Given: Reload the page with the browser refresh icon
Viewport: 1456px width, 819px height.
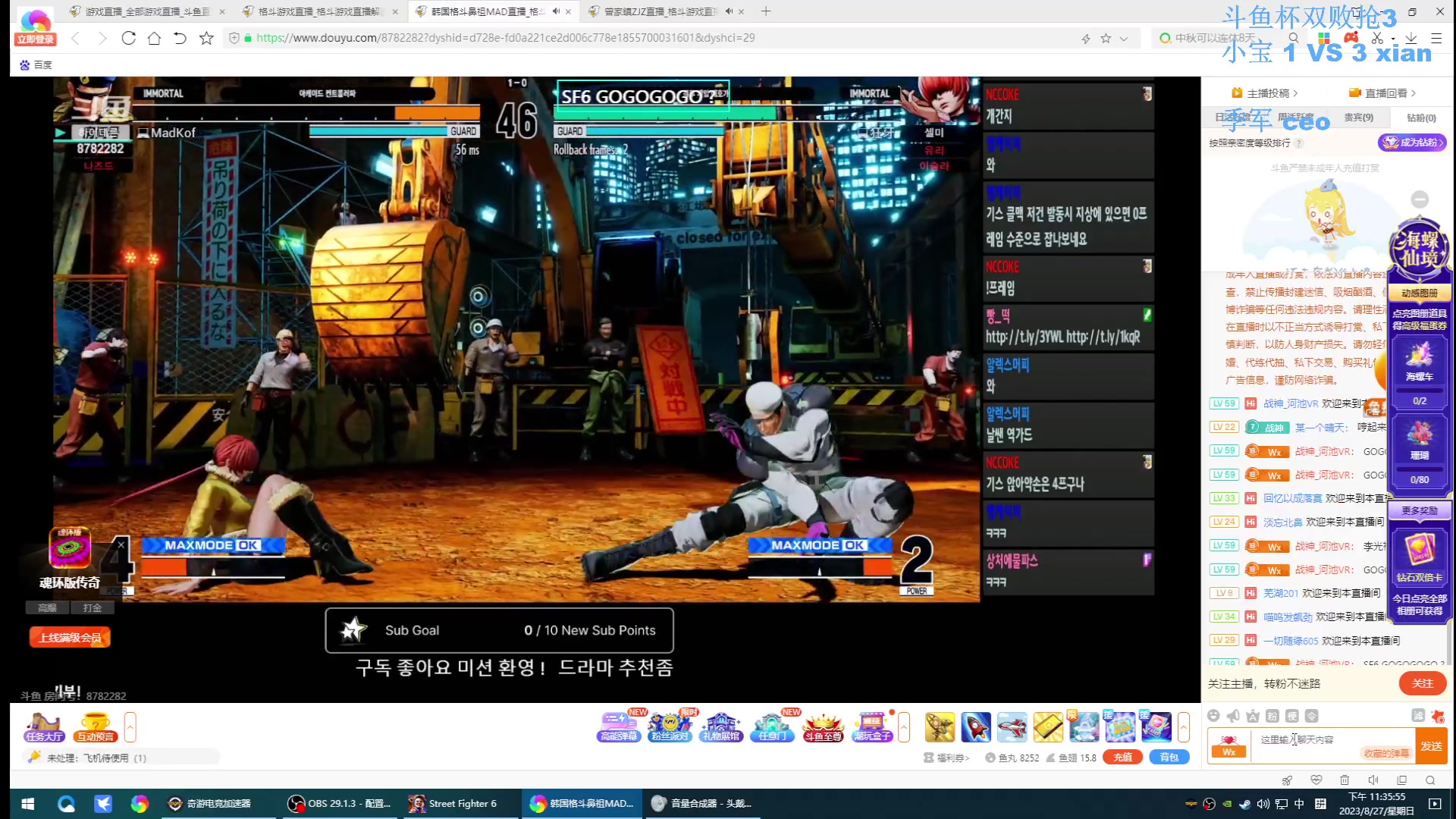Looking at the screenshot, I should click(x=128, y=38).
